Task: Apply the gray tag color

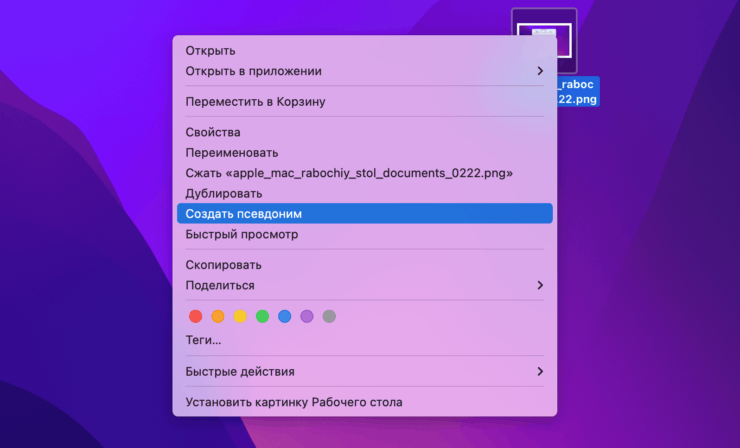Action: [329, 316]
